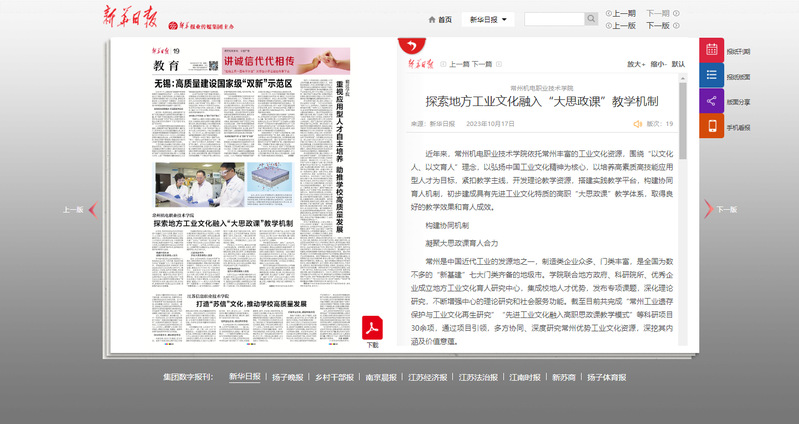Click the magnifier search icon

tap(591, 19)
